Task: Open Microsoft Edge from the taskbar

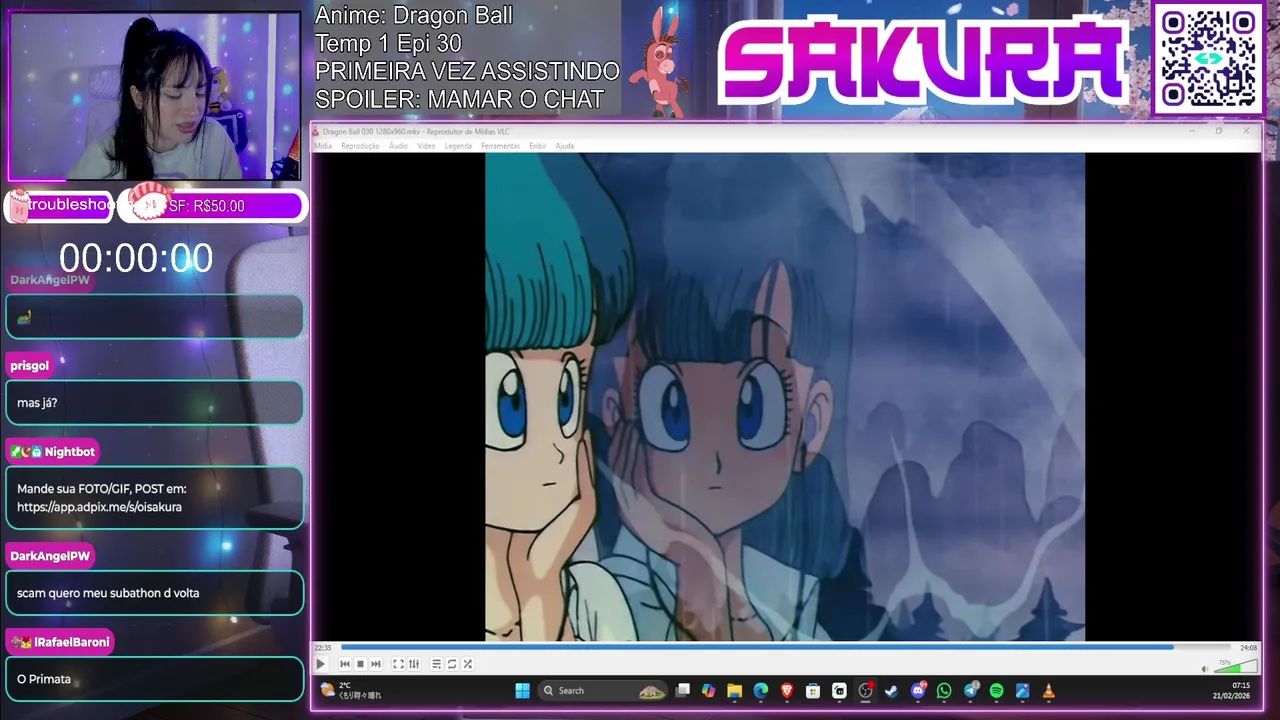Action: [761, 691]
